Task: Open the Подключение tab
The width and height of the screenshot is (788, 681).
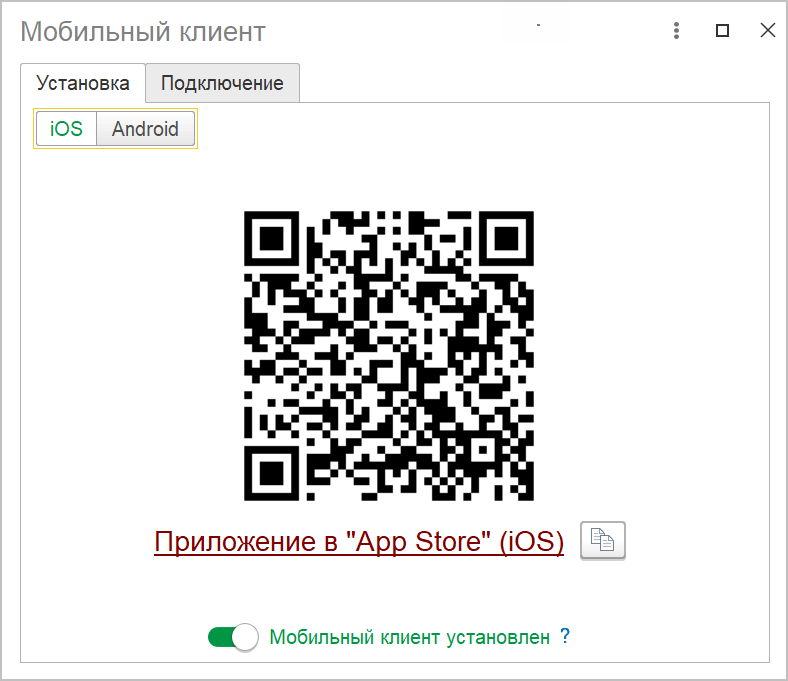Action: point(223,83)
